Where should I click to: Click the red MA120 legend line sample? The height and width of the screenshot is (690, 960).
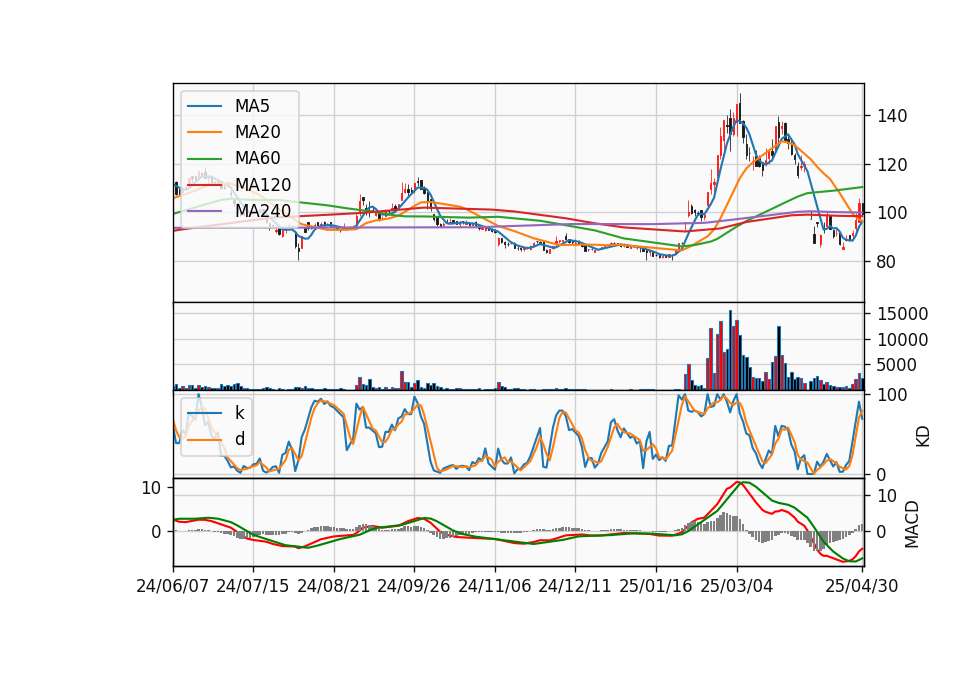coord(204,185)
